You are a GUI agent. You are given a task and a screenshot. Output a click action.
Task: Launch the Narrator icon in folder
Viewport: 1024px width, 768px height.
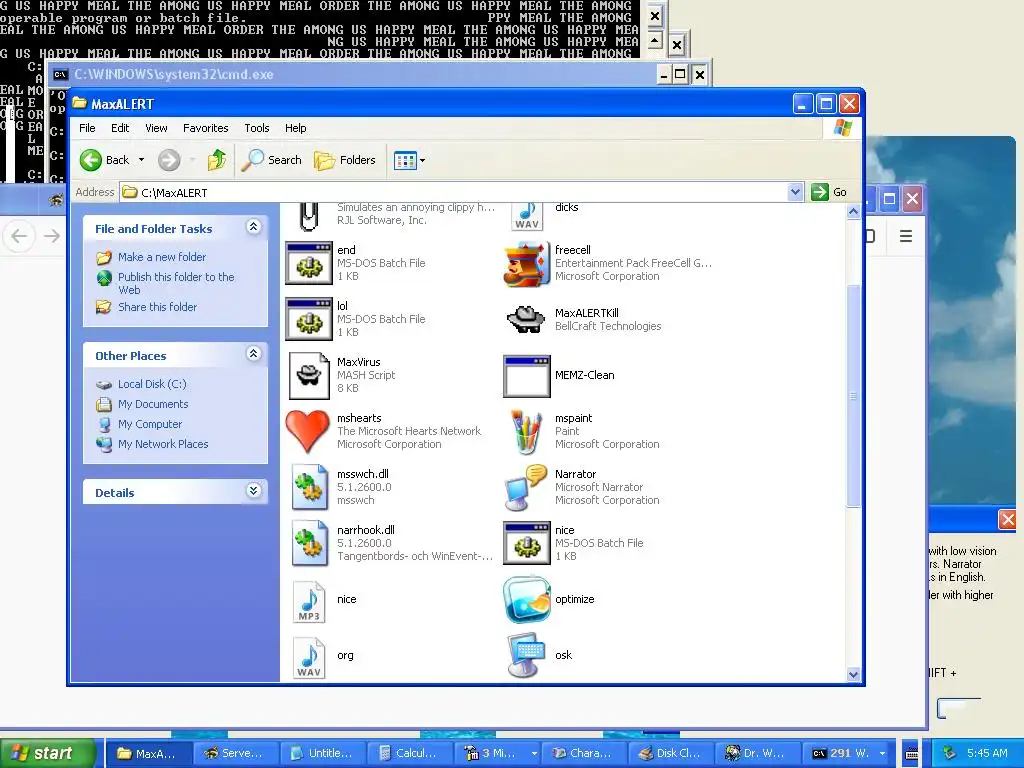coord(526,487)
